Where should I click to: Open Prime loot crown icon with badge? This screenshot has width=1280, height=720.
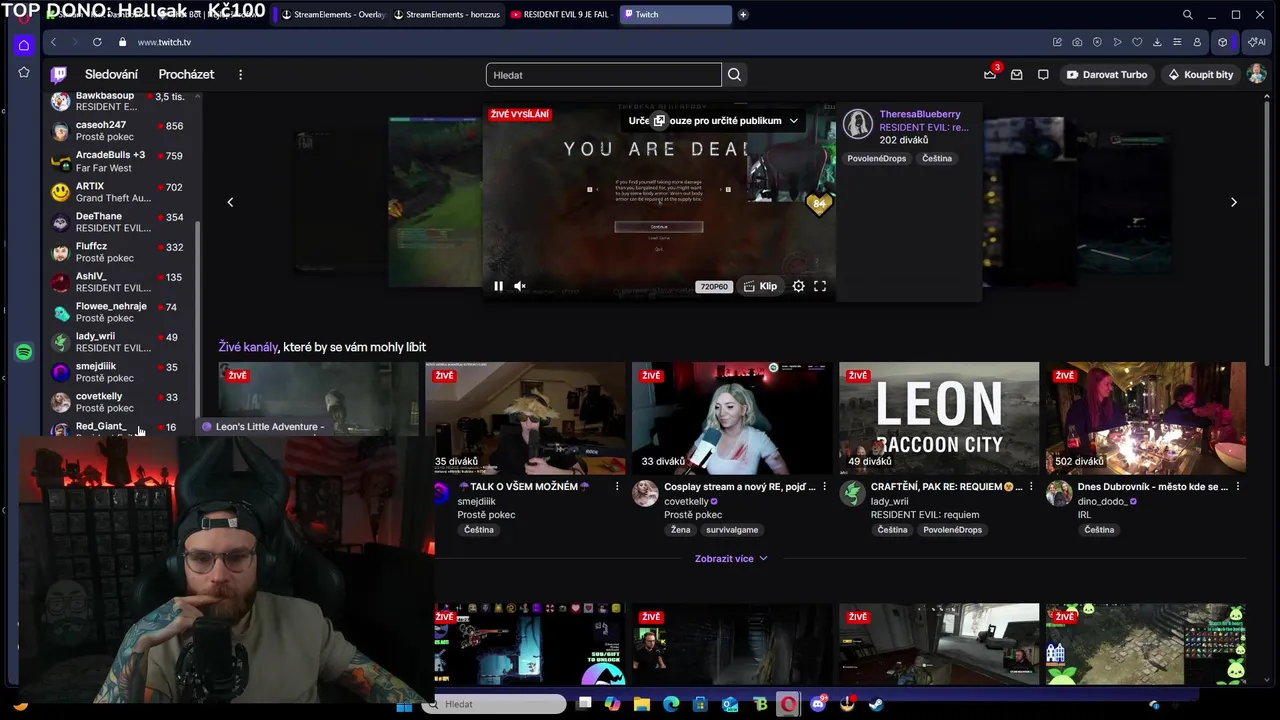click(990, 74)
